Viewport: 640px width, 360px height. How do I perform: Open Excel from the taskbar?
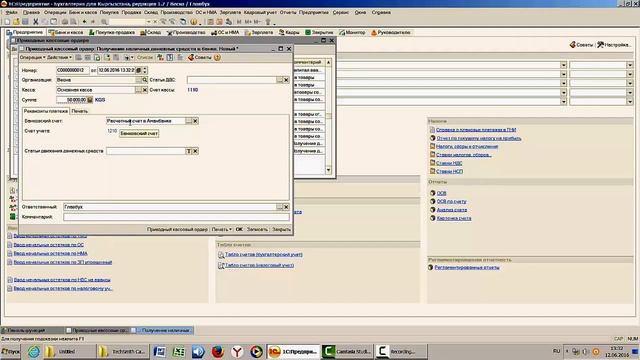pyautogui.click(x=178, y=351)
